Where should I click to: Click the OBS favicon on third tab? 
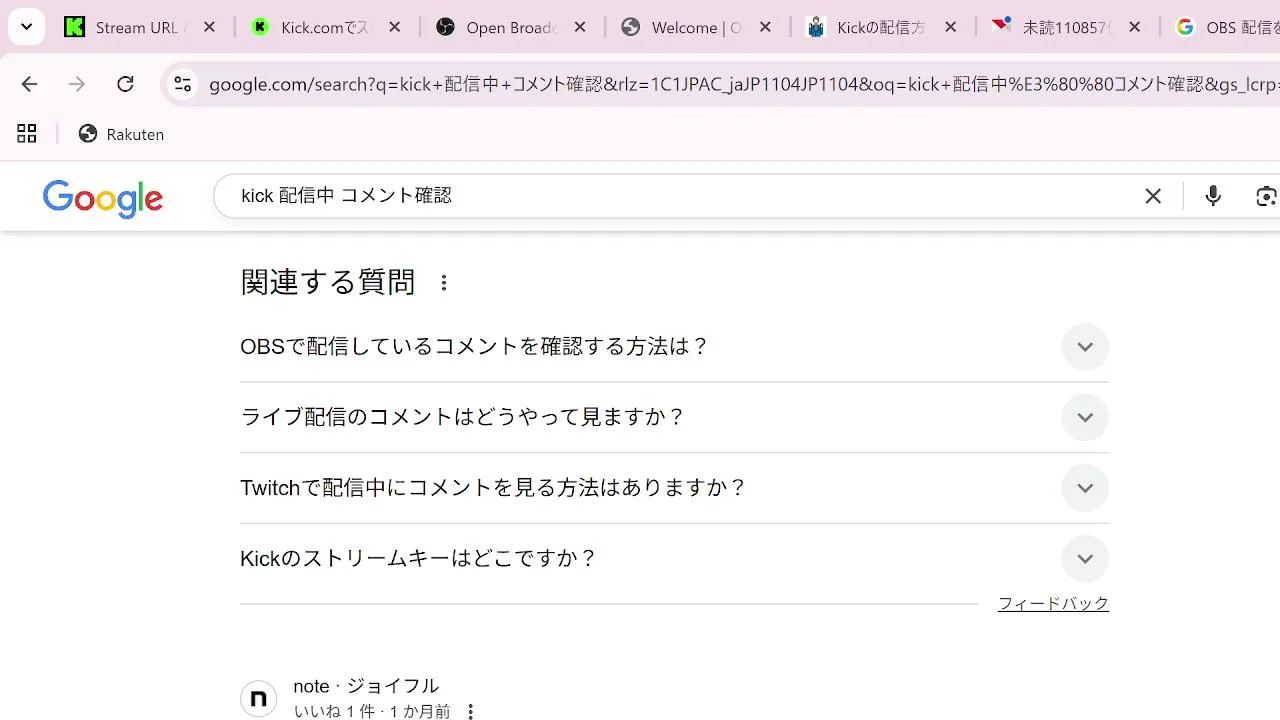click(x=446, y=27)
